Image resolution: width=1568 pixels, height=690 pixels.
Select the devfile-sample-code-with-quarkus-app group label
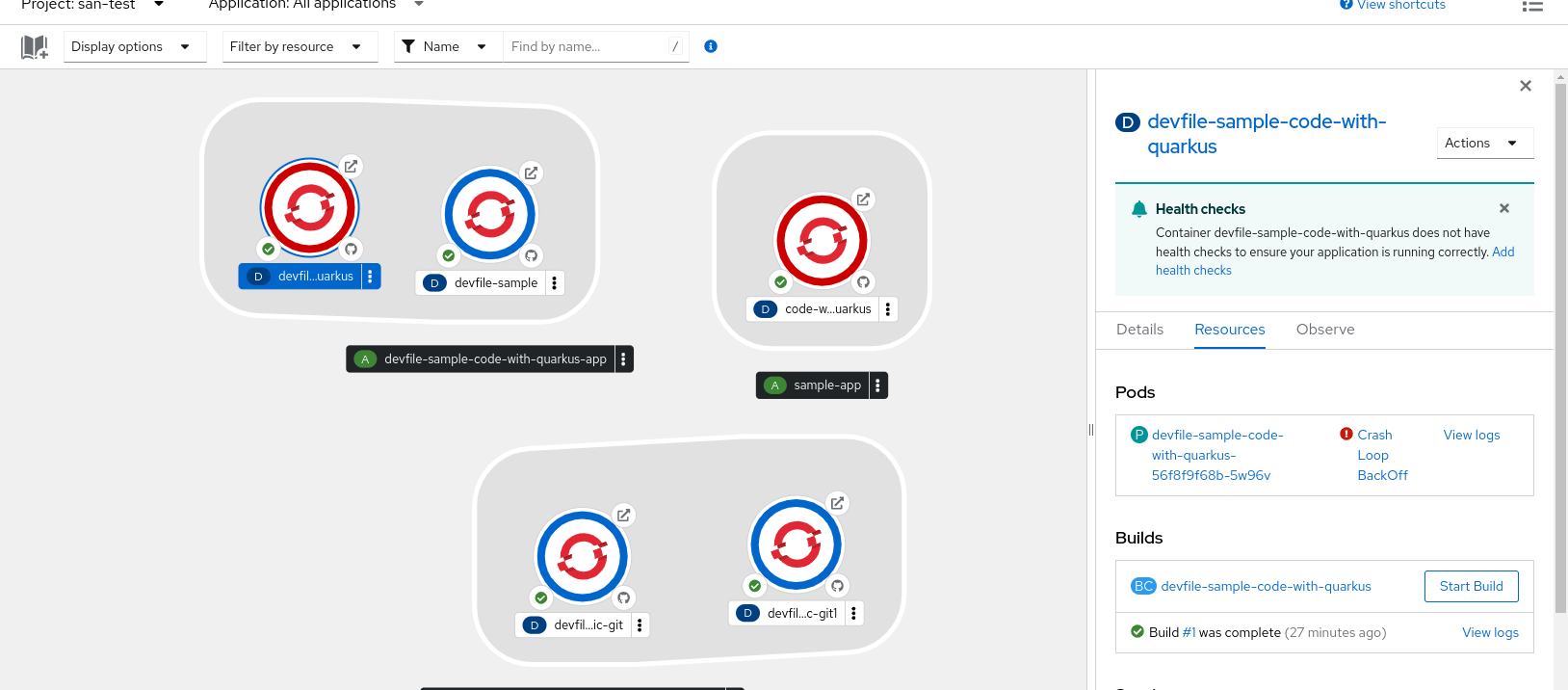click(x=481, y=359)
